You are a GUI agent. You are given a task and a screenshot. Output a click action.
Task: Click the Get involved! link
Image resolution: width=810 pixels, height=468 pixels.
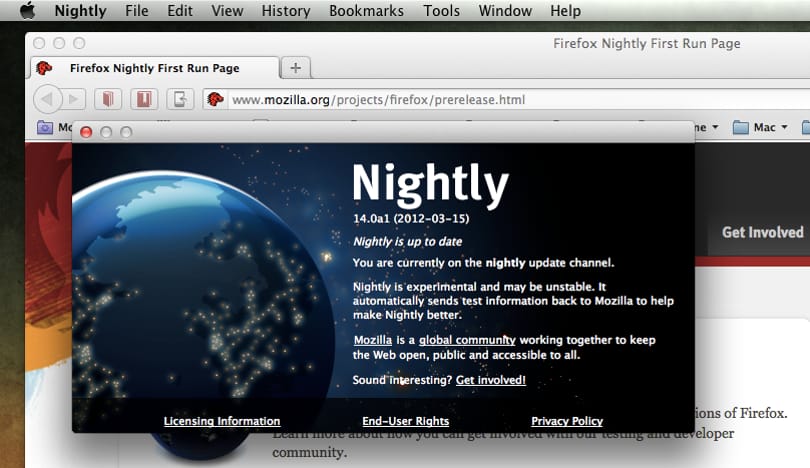pos(491,380)
